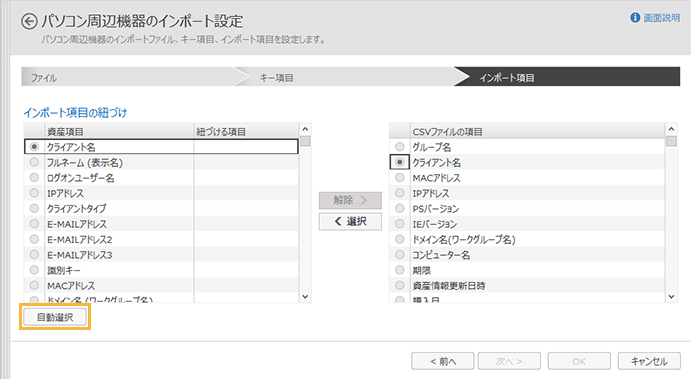This screenshot has height=379, width=691.
Task: Choose 資産情報更新日時 radio in CSV list
Action: click(400, 286)
